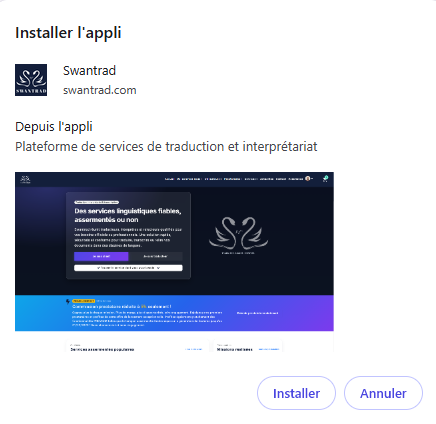Click the user avatar in preview navbar

tap(308, 179)
